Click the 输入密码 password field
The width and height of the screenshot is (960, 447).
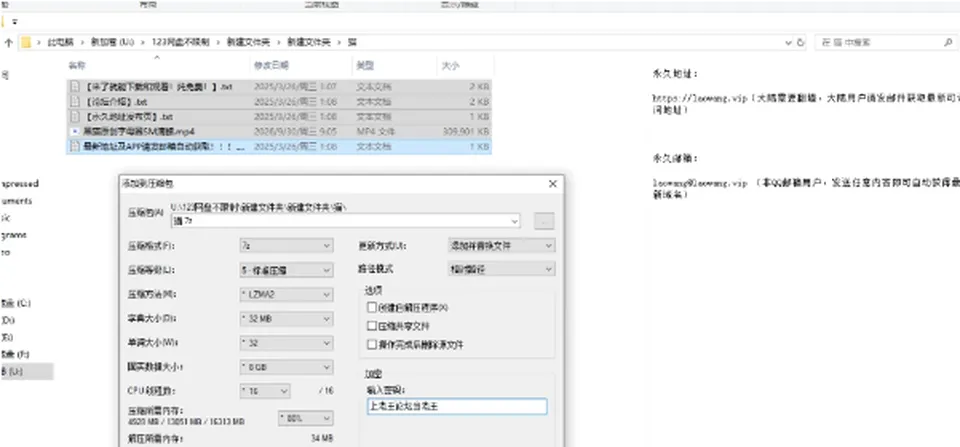pyautogui.click(x=457, y=407)
